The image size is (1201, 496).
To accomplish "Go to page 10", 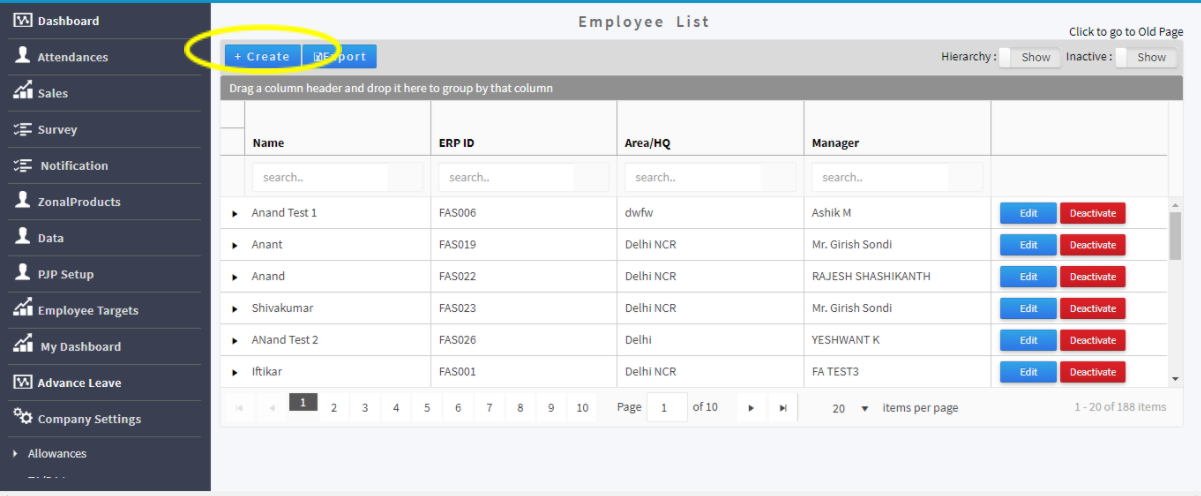I will pos(582,408).
